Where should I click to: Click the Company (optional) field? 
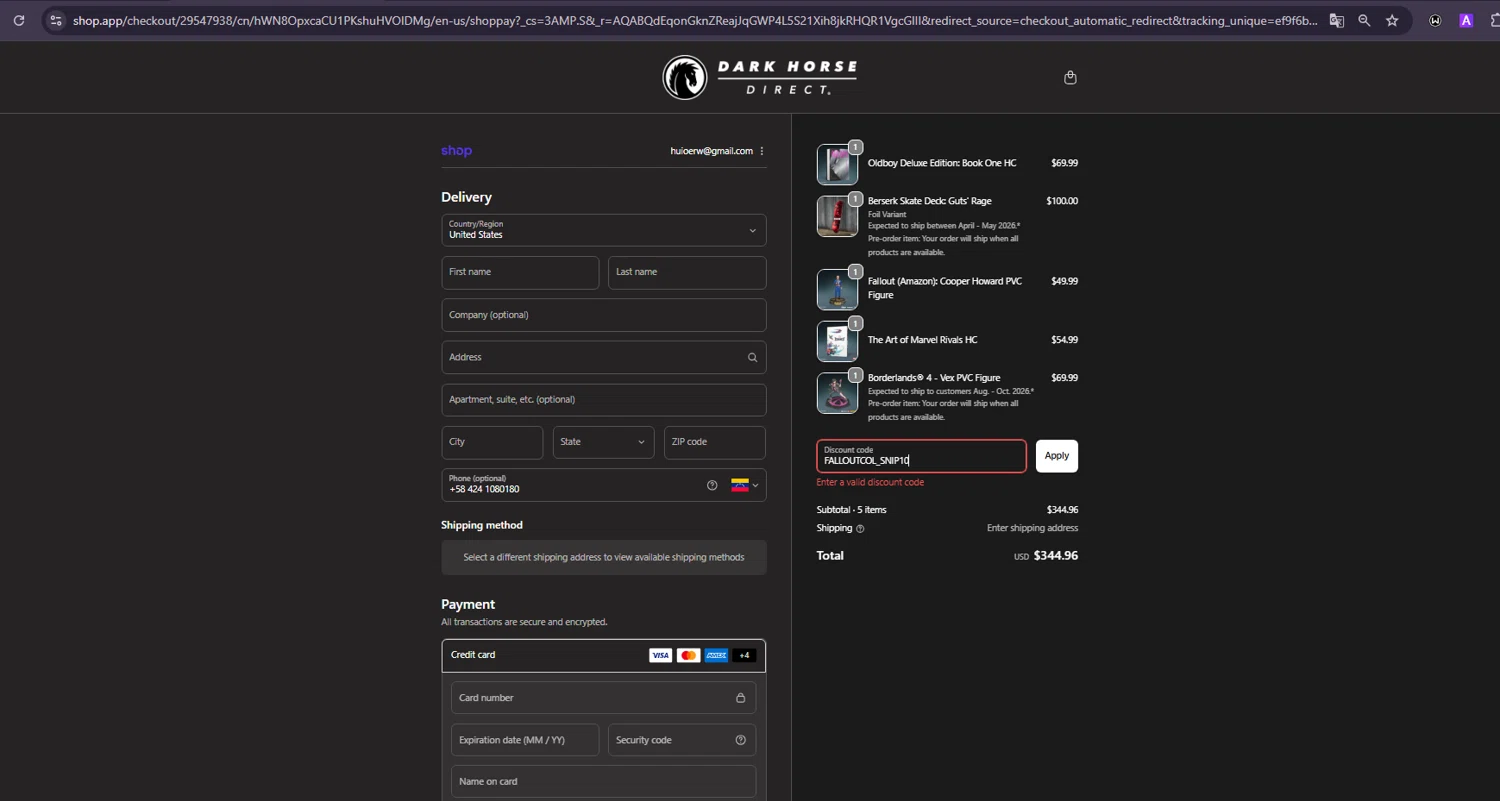point(604,315)
